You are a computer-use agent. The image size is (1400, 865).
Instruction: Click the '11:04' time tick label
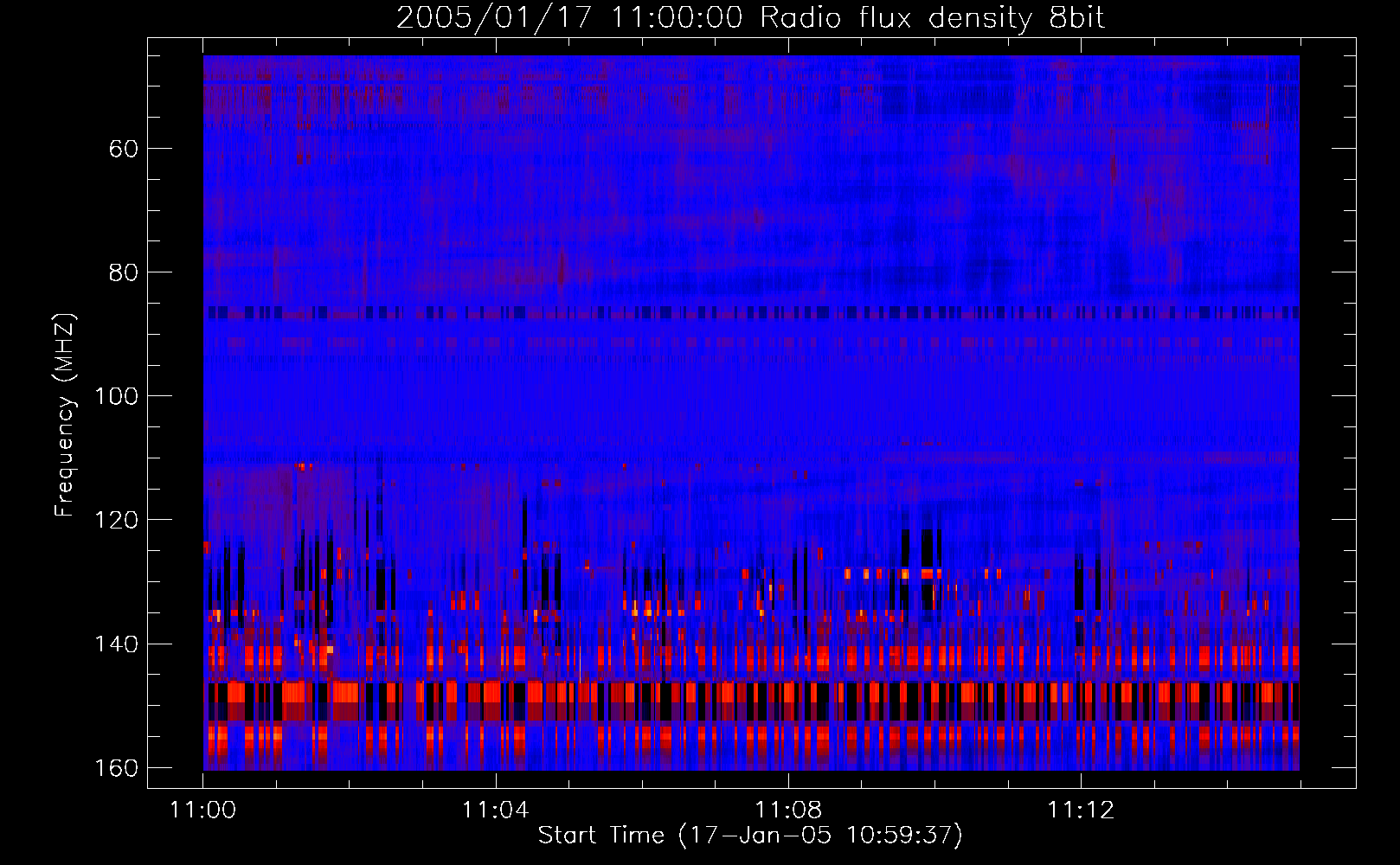496,811
